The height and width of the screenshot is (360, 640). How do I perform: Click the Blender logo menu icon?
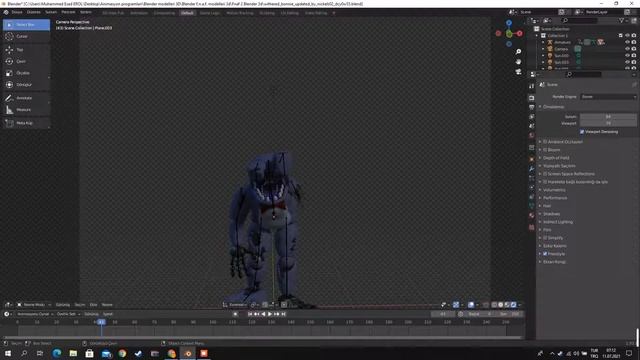point(6,12)
